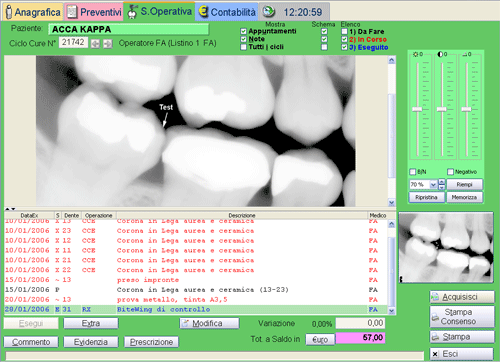Click Esci to exit
500x362 pixels.
pos(462,354)
